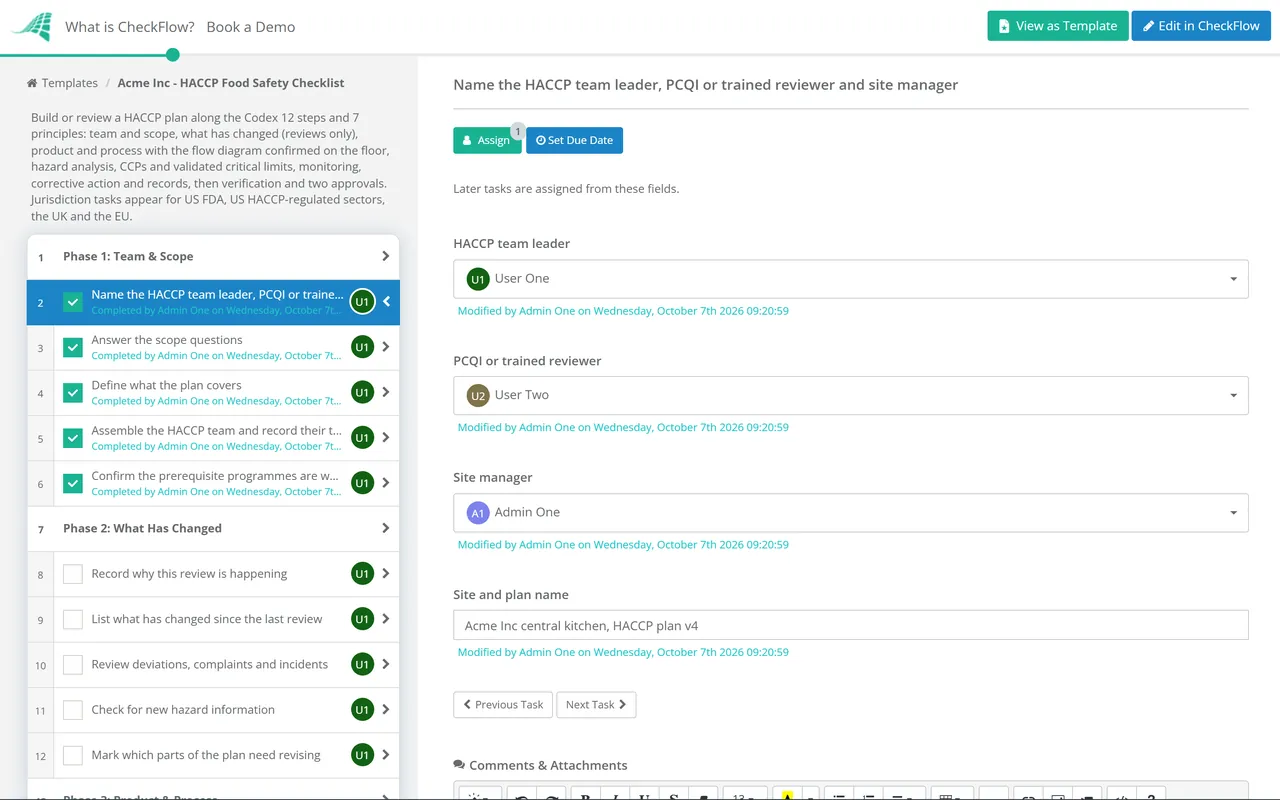1280x800 pixels.
Task: Click the U1 avatar on 'Review deviations, complaints and incidents'
Action: tap(362, 664)
